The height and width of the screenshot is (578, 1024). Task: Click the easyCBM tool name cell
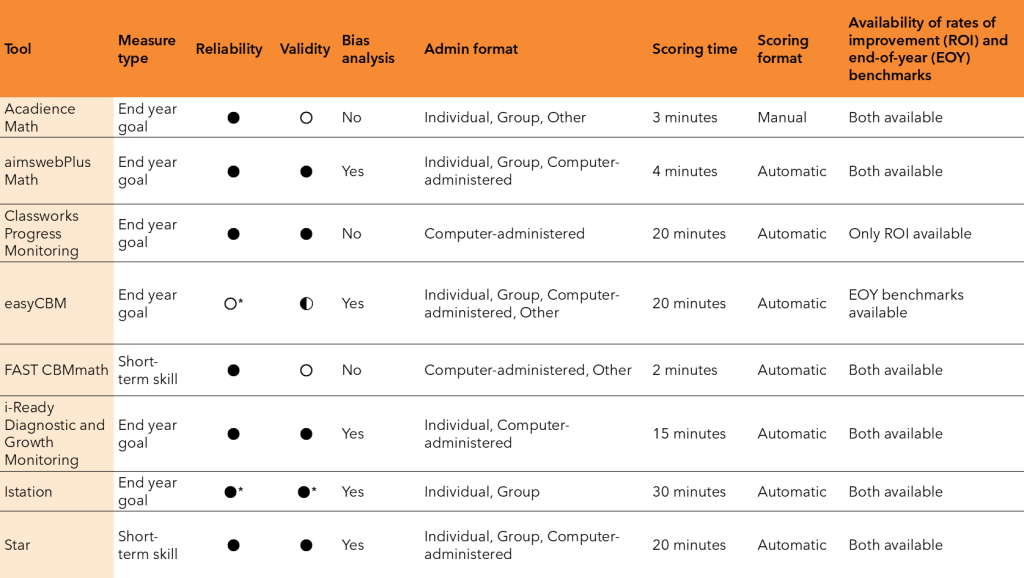tap(35, 304)
